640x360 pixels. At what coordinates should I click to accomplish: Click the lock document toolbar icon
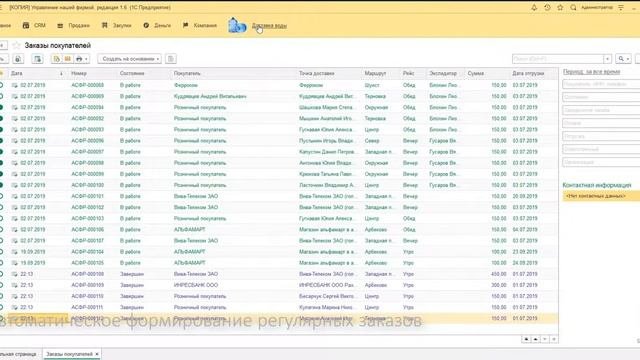18,59
